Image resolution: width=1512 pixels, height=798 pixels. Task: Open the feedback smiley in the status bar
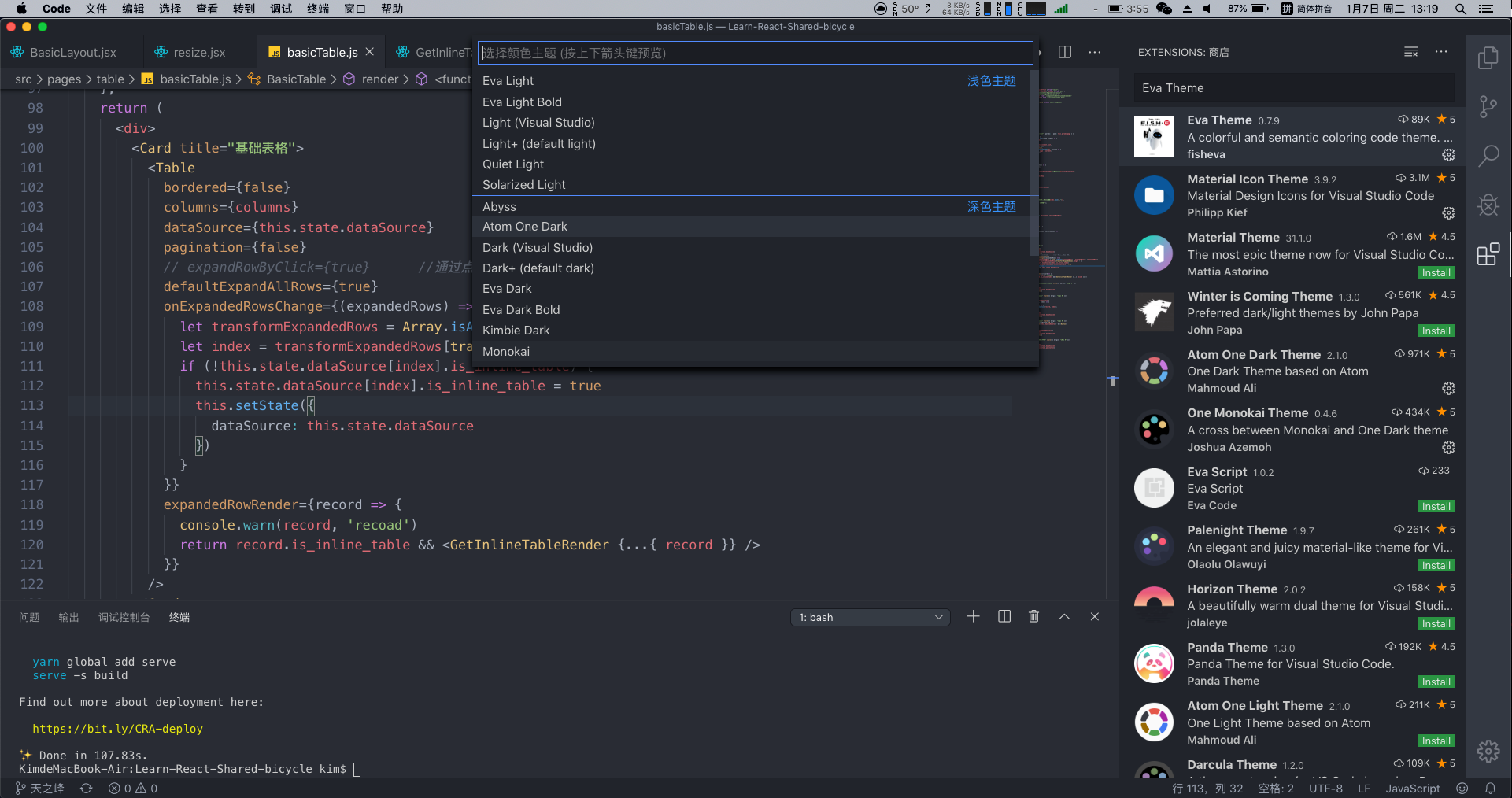1462,788
